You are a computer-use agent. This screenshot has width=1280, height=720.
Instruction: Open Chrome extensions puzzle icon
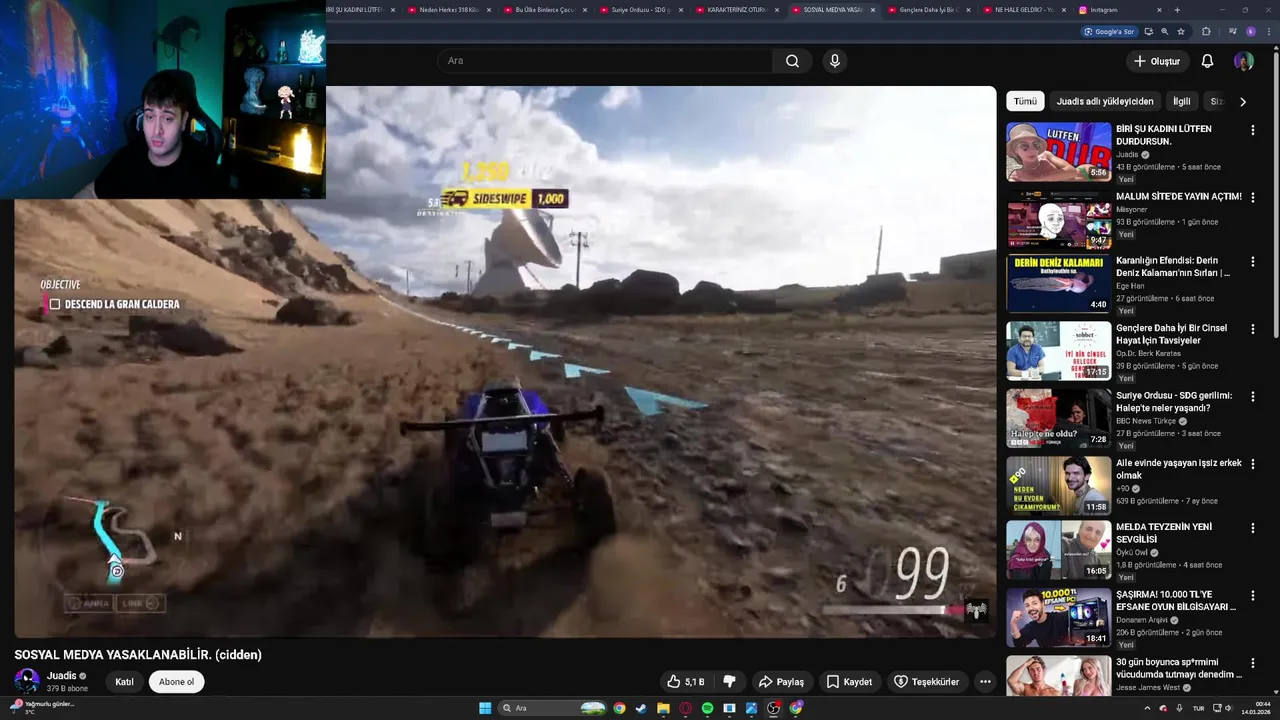pos(1207,32)
